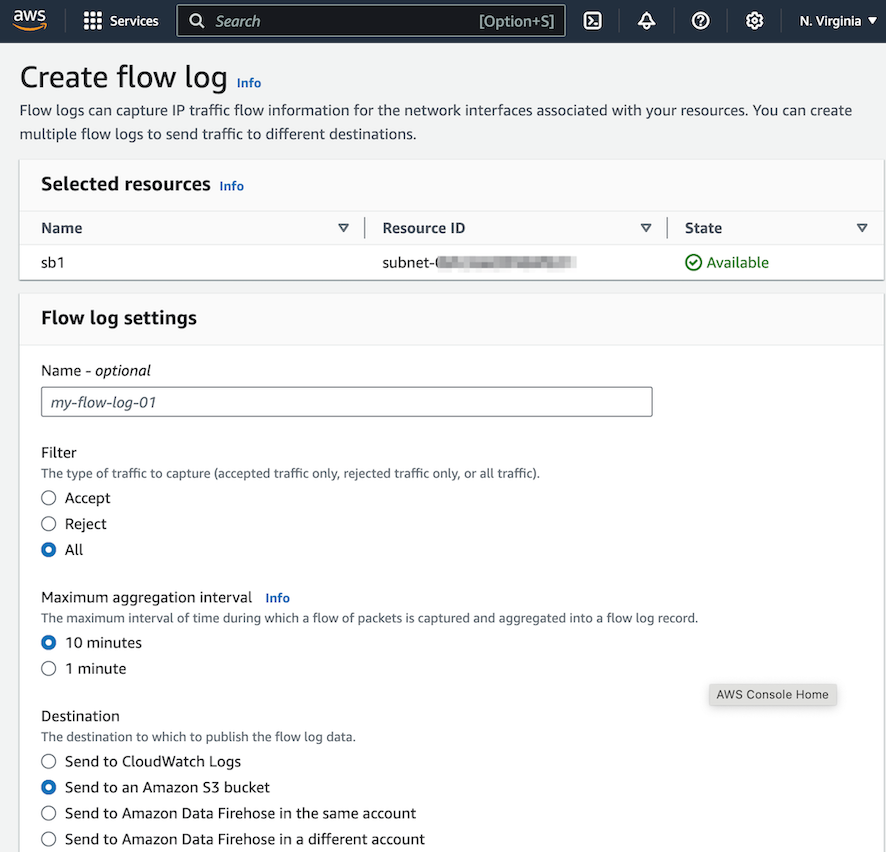Screen dimensions: 886x852
Task: Sort by the Name column arrow
Action: click(x=343, y=228)
